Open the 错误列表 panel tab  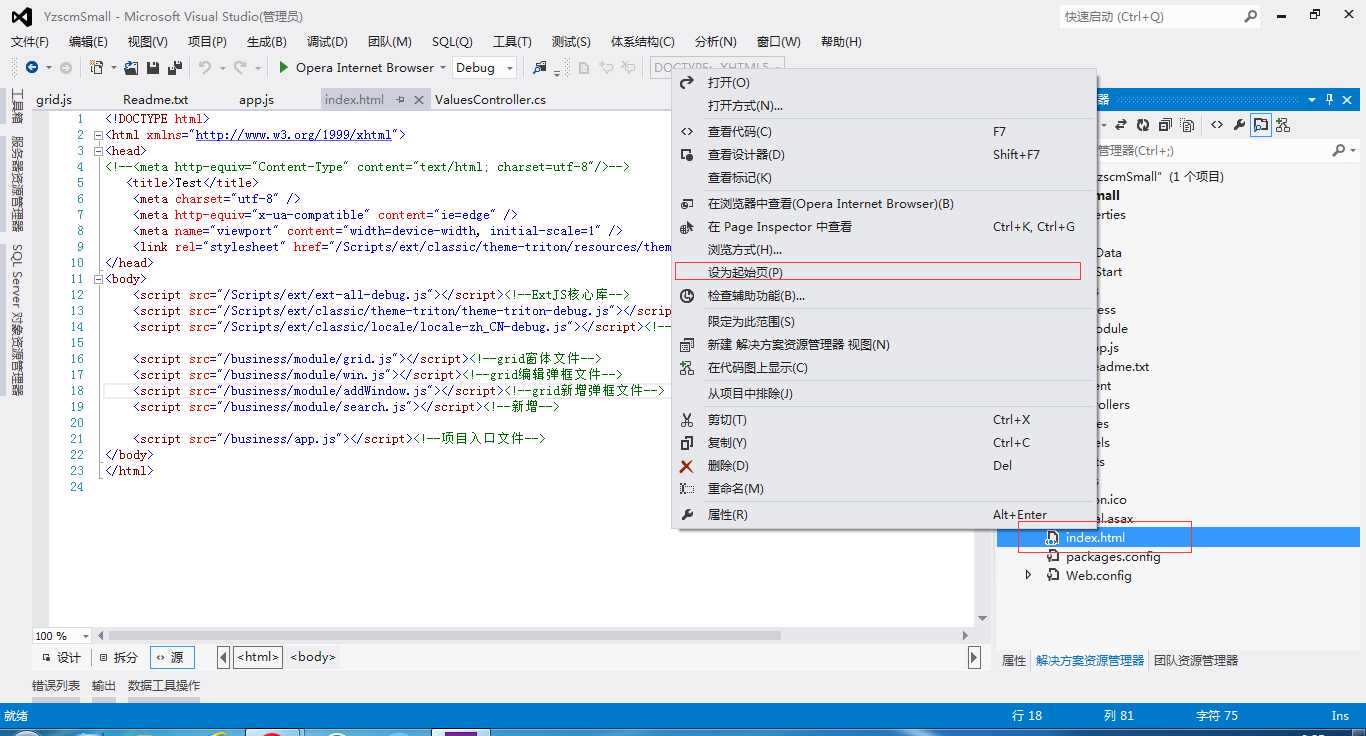[56, 685]
